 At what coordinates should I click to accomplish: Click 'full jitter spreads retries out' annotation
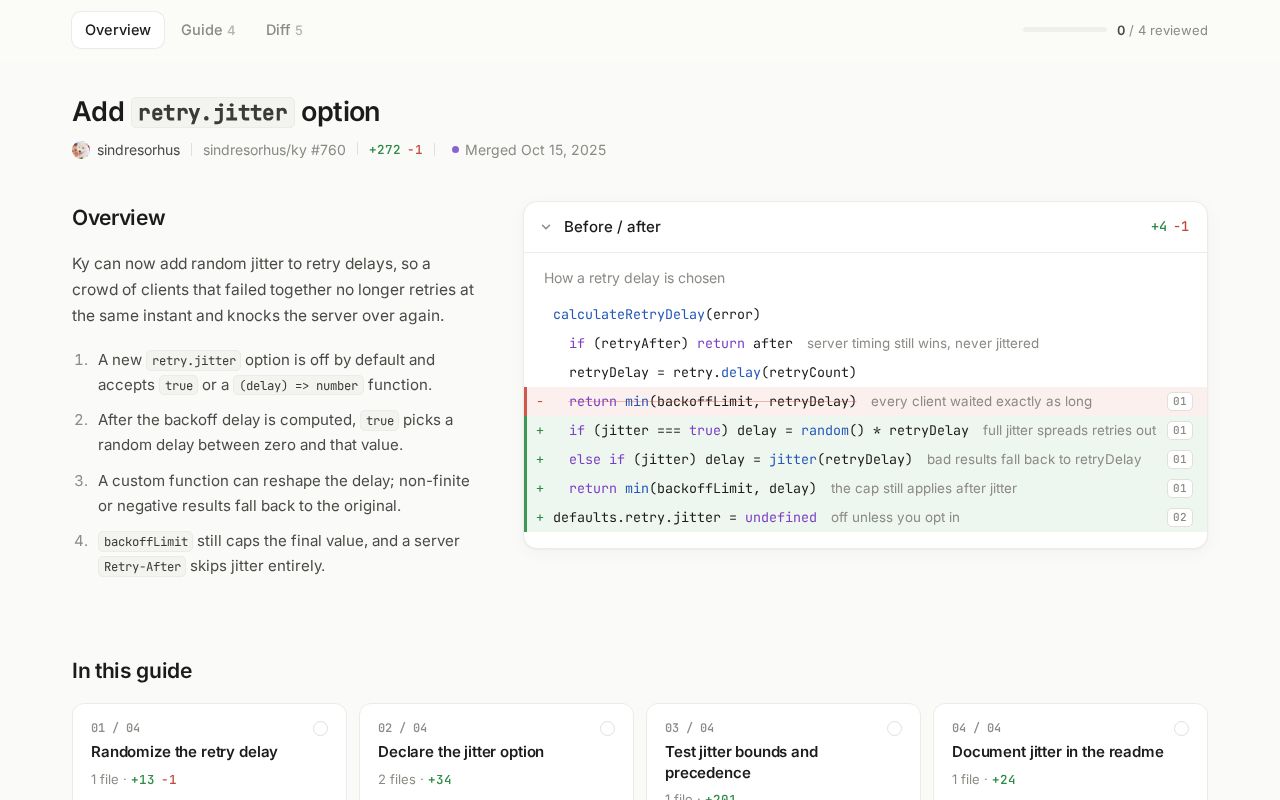coord(1069,430)
